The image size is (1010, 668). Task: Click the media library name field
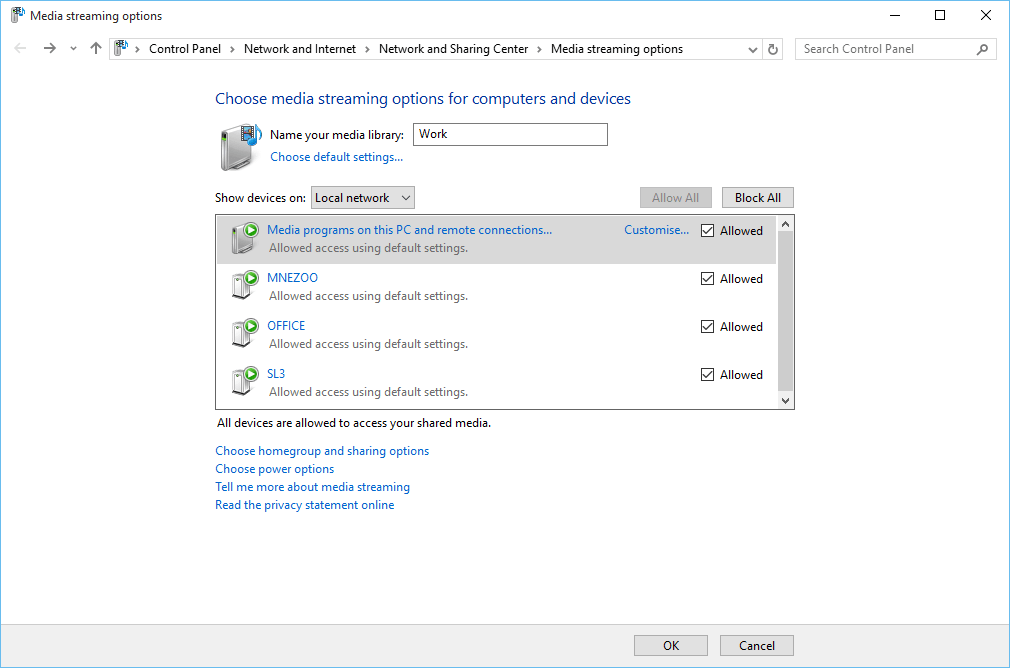coord(510,134)
